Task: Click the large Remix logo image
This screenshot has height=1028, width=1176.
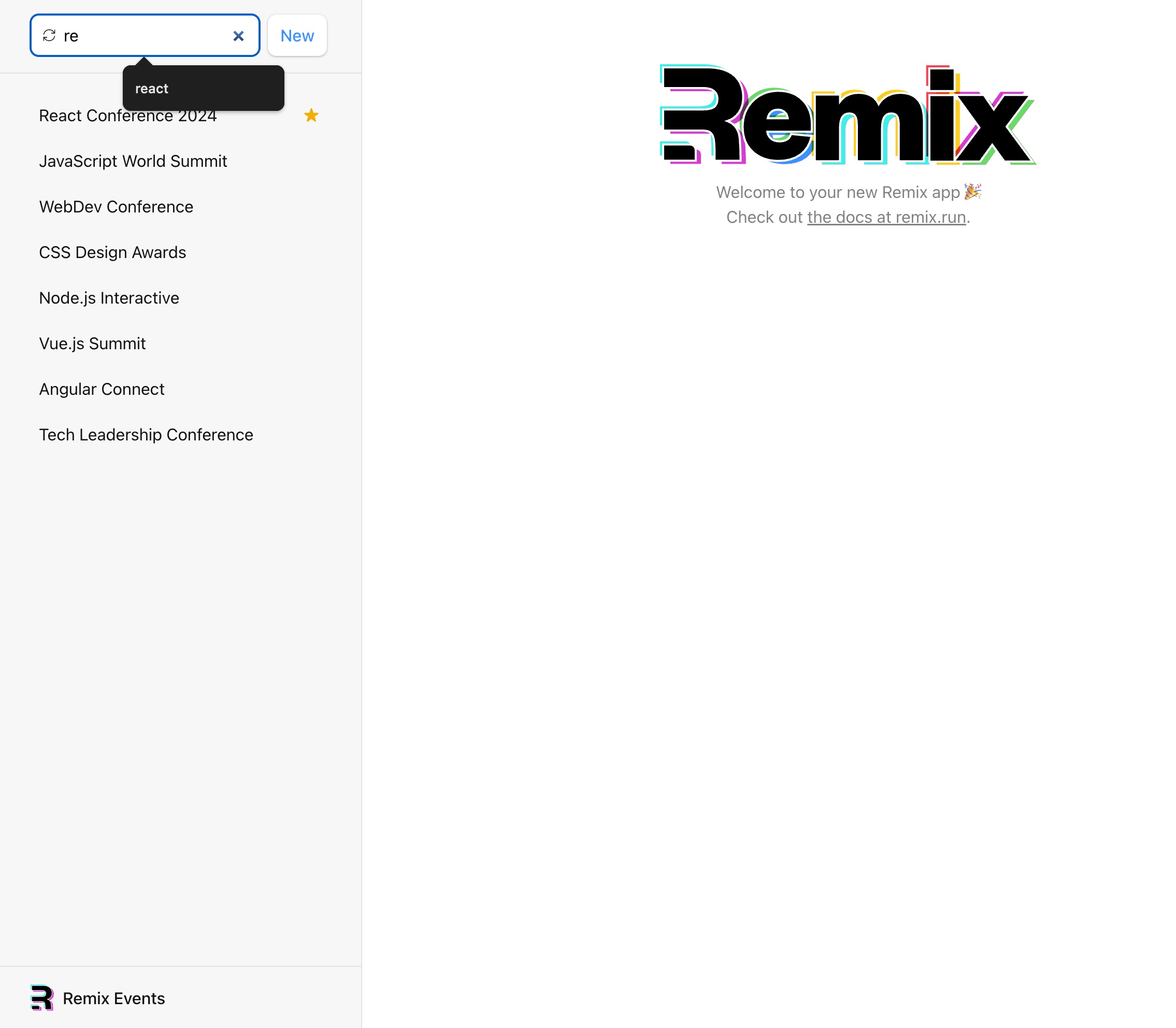Action: pos(848,115)
